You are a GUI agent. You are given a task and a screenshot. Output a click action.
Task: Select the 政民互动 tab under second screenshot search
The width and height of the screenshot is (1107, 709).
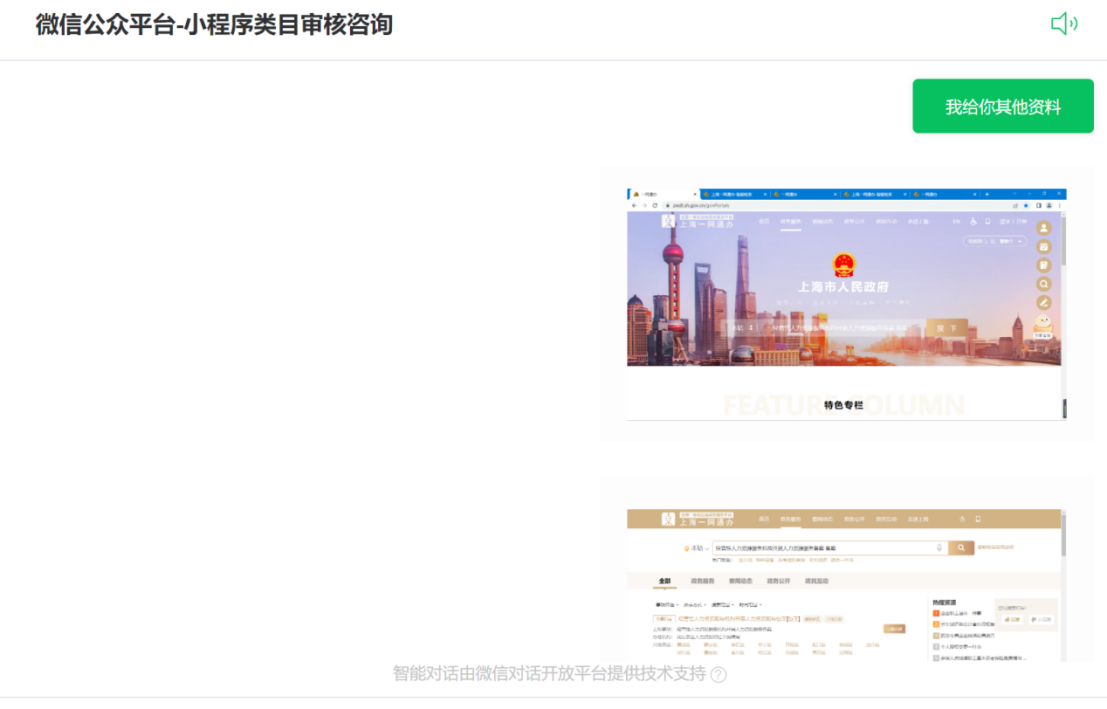(x=817, y=581)
